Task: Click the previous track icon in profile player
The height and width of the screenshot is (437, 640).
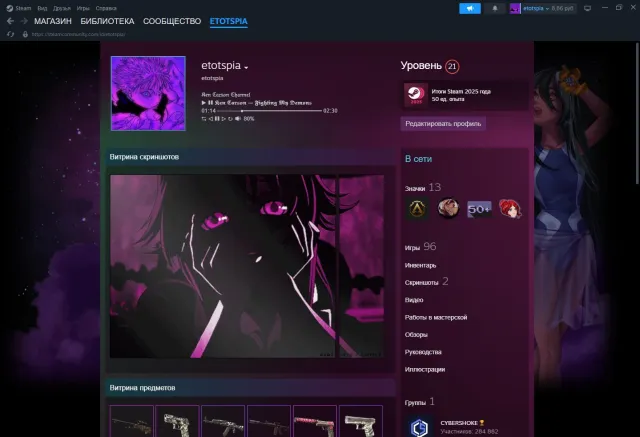Action: (x=211, y=119)
